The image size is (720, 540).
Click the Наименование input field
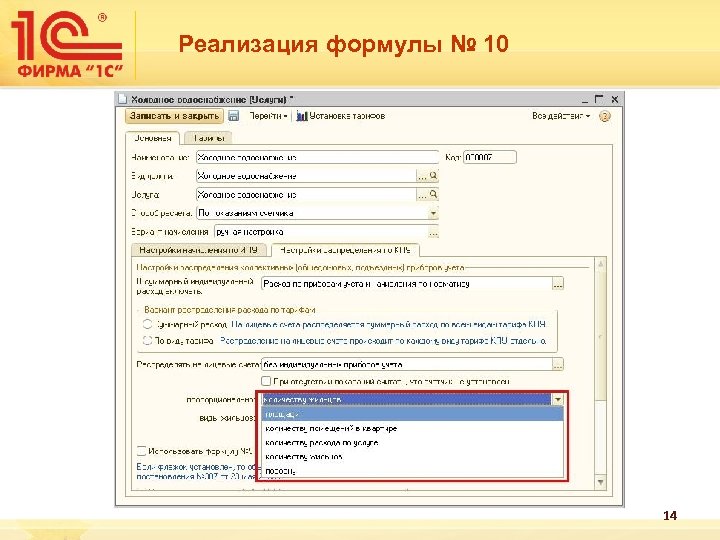point(317,157)
